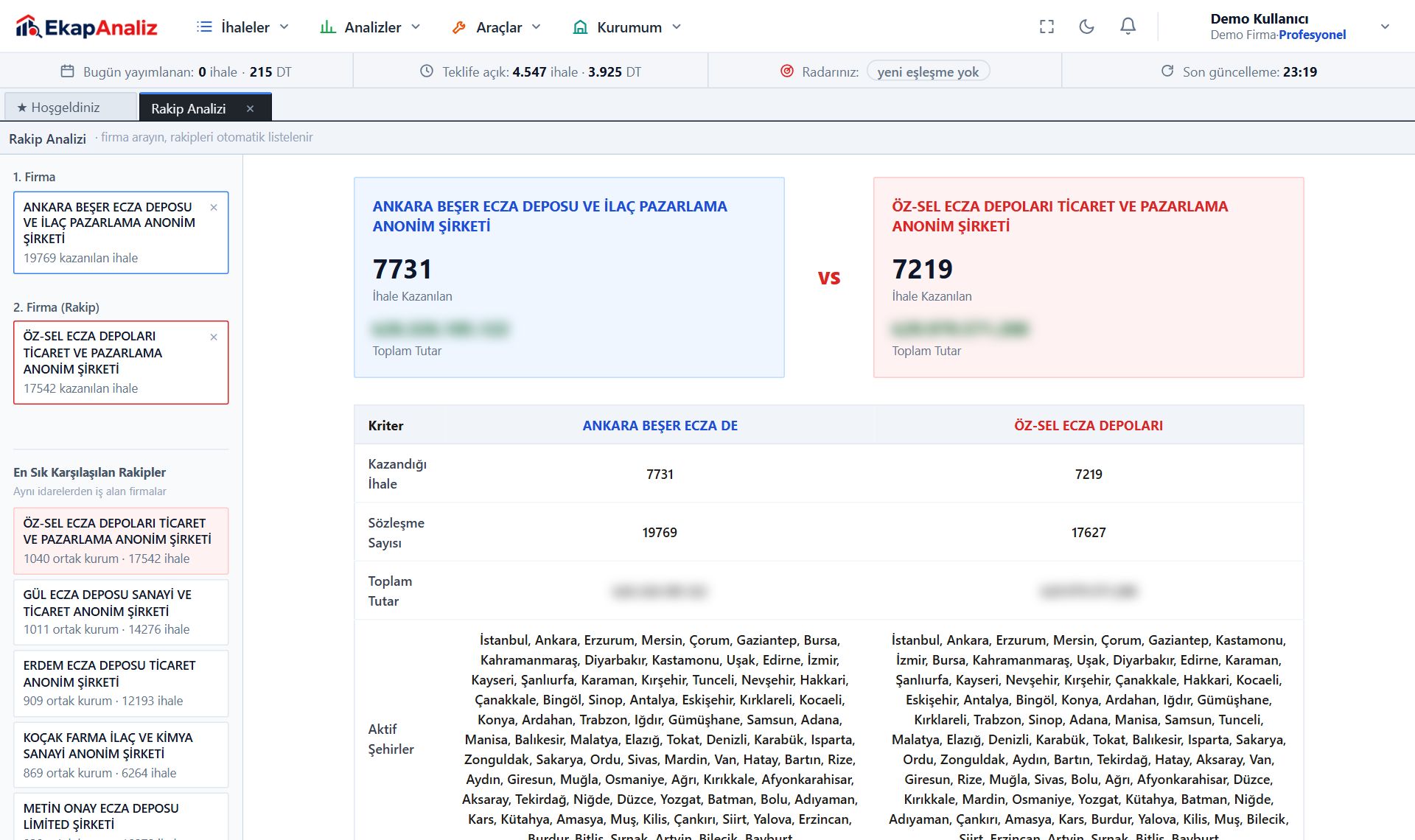The image size is (1415, 840).
Task: Open the Demo Kullanıcı account dropdown
Action: (1385, 27)
